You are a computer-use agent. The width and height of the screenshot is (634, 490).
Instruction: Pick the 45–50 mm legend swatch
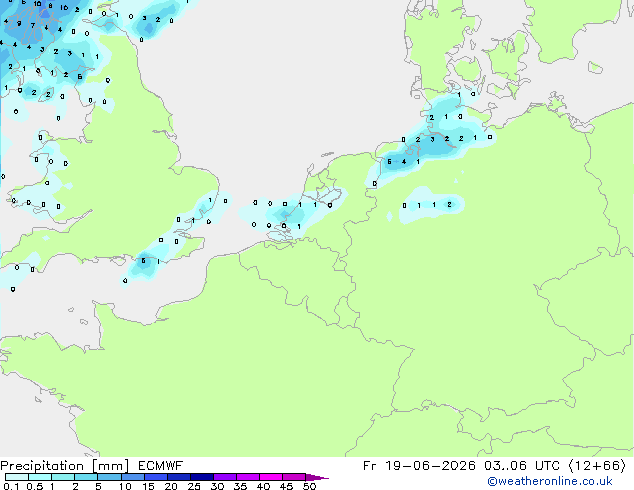[x=294, y=477]
